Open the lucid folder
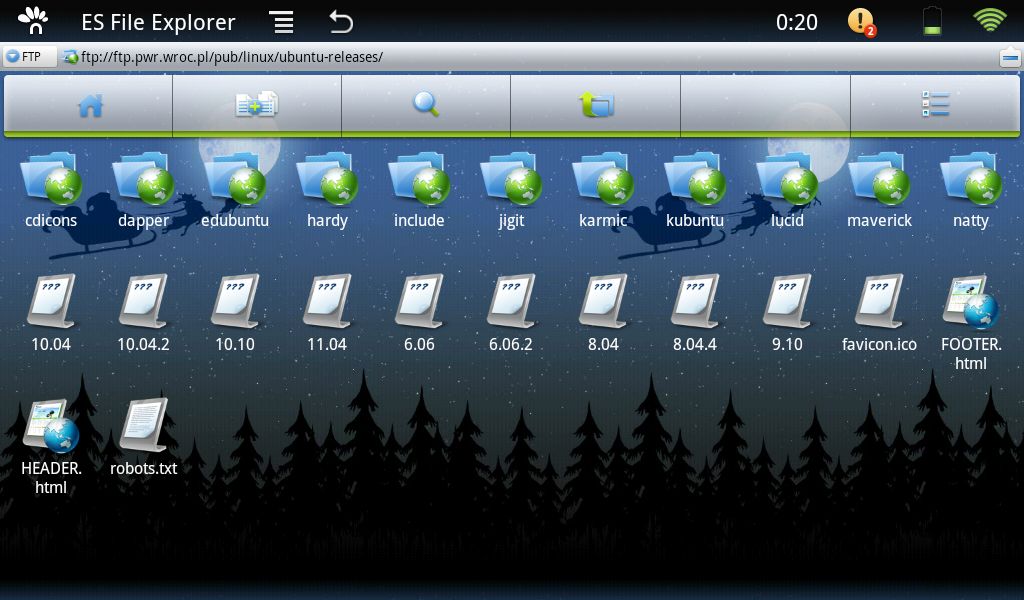The height and width of the screenshot is (600, 1024). (x=787, y=190)
